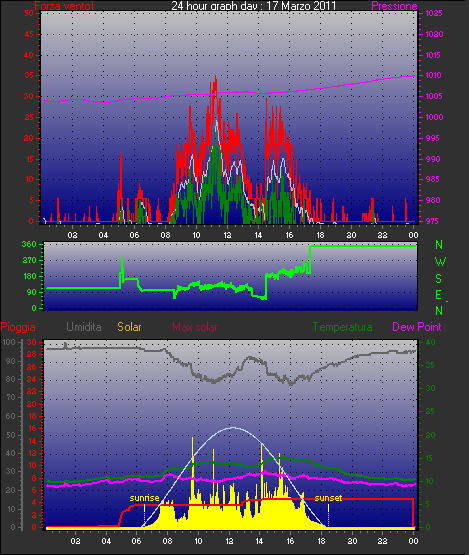469x555 pixels.
Task: Click the 12 hour tick on the wind graph
Action: (x=227, y=235)
